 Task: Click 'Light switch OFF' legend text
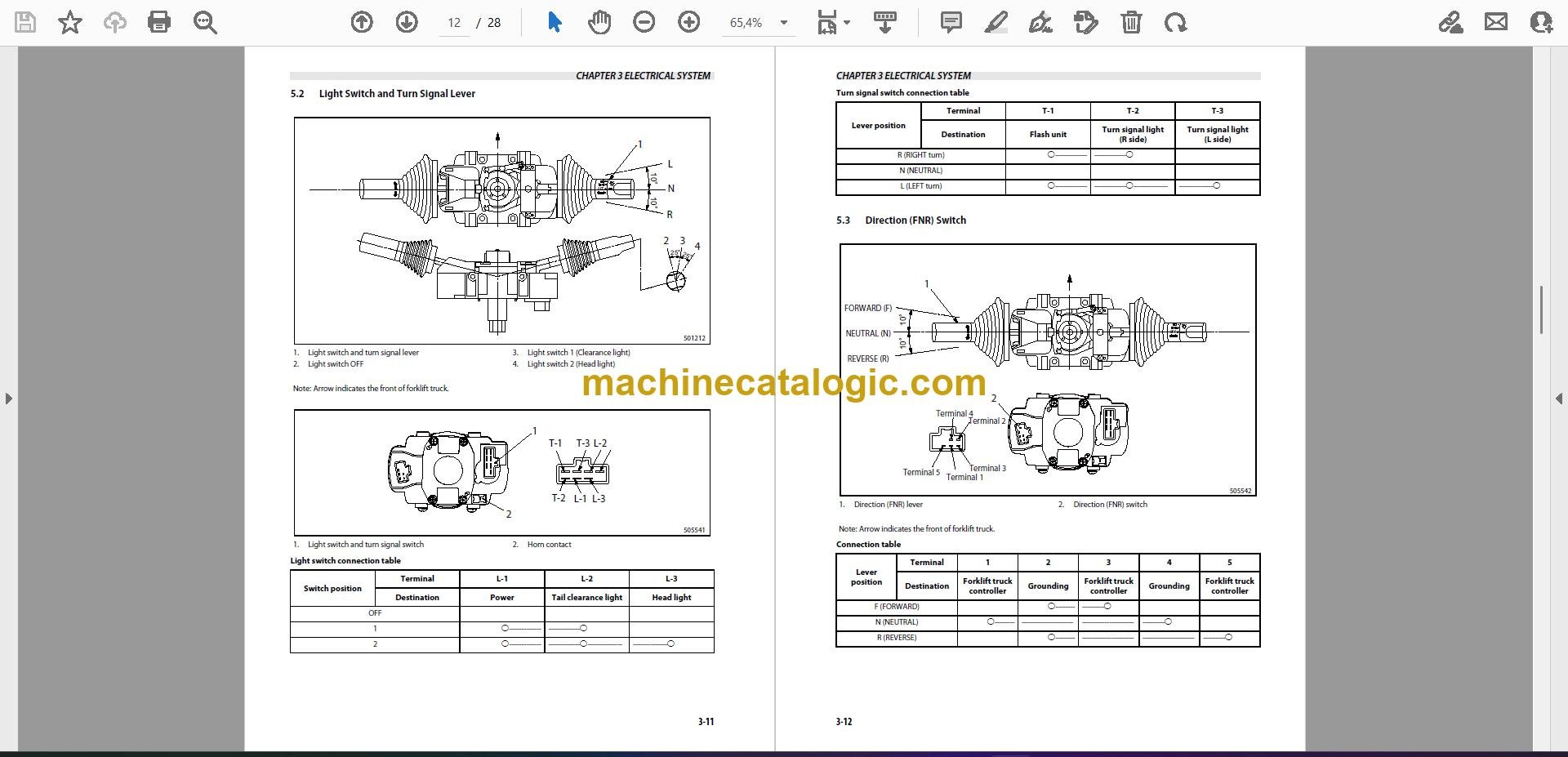click(336, 364)
